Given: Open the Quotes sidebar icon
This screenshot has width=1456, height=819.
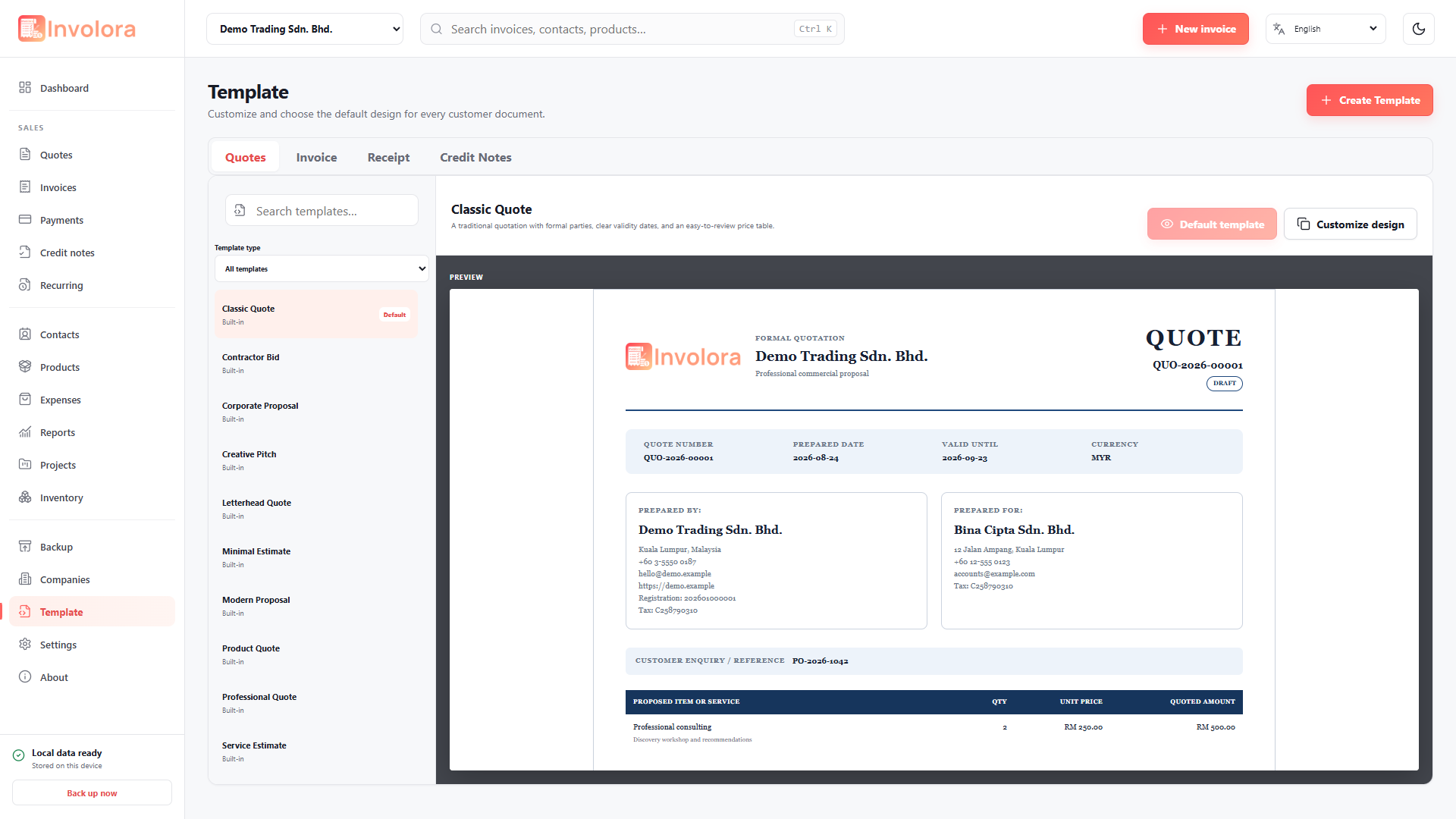Looking at the screenshot, I should coord(25,155).
